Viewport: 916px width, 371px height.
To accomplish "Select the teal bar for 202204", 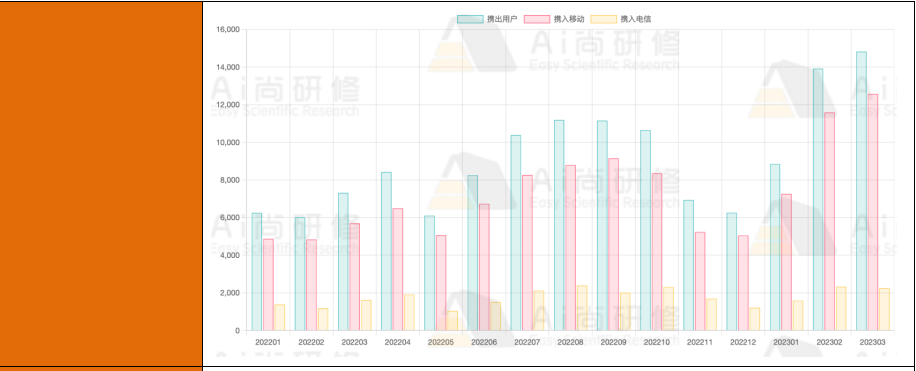I will point(386,252).
